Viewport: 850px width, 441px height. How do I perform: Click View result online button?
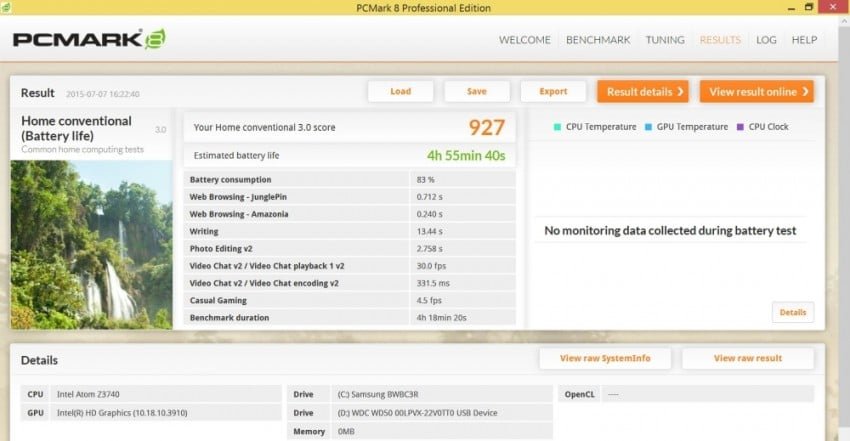pos(757,92)
